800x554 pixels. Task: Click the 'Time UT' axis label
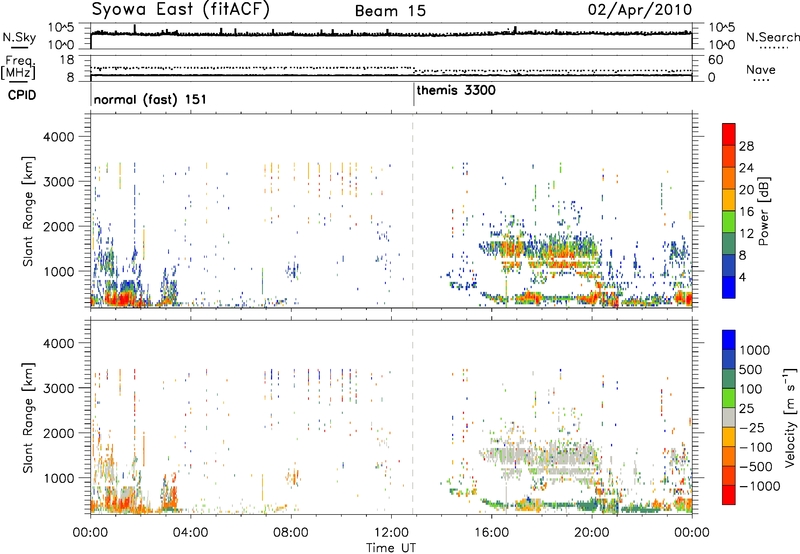pyautogui.click(x=391, y=548)
